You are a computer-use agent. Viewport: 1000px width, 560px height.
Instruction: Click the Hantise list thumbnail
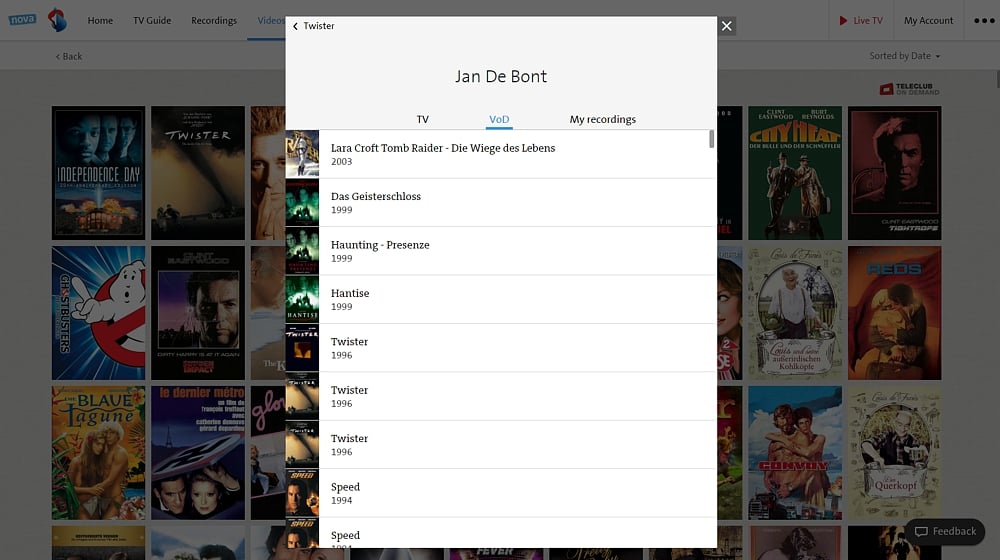[302, 299]
